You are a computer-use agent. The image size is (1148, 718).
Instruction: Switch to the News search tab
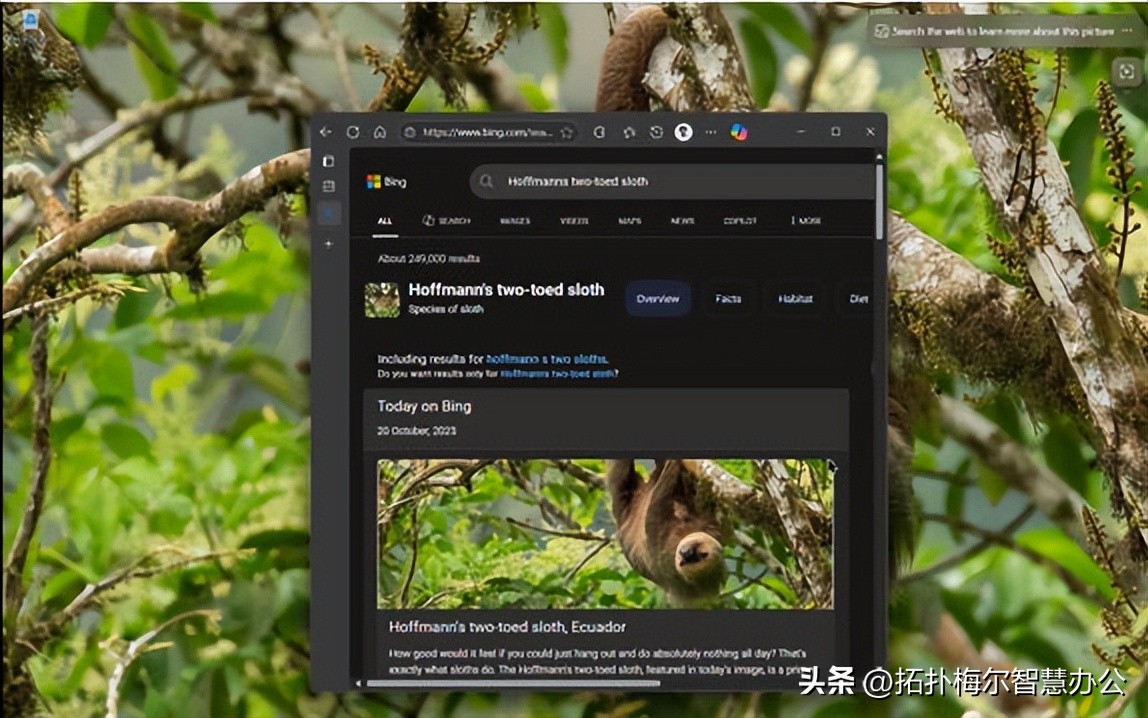pos(682,220)
